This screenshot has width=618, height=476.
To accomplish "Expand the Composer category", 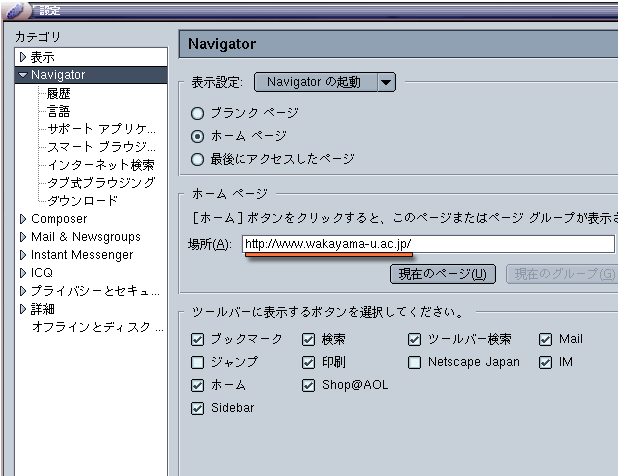I will point(22,219).
